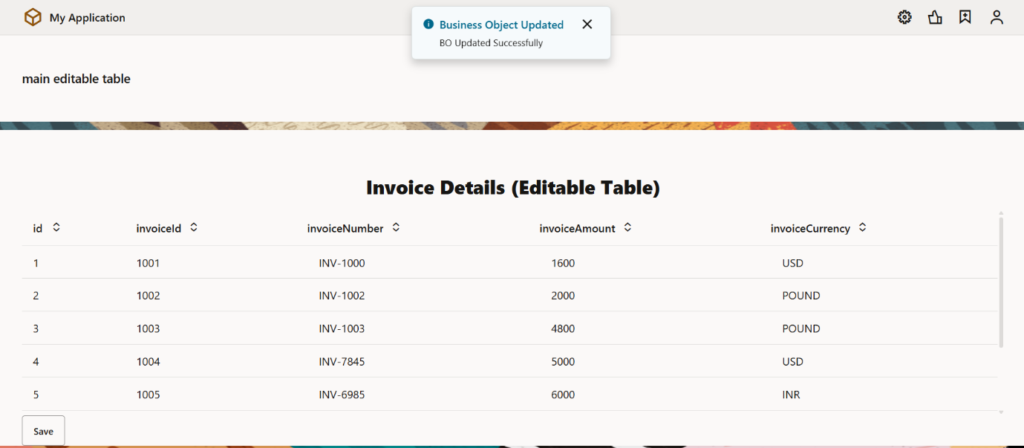Edit the INR currency cell
The width and height of the screenshot is (1024, 448).
[x=791, y=395]
